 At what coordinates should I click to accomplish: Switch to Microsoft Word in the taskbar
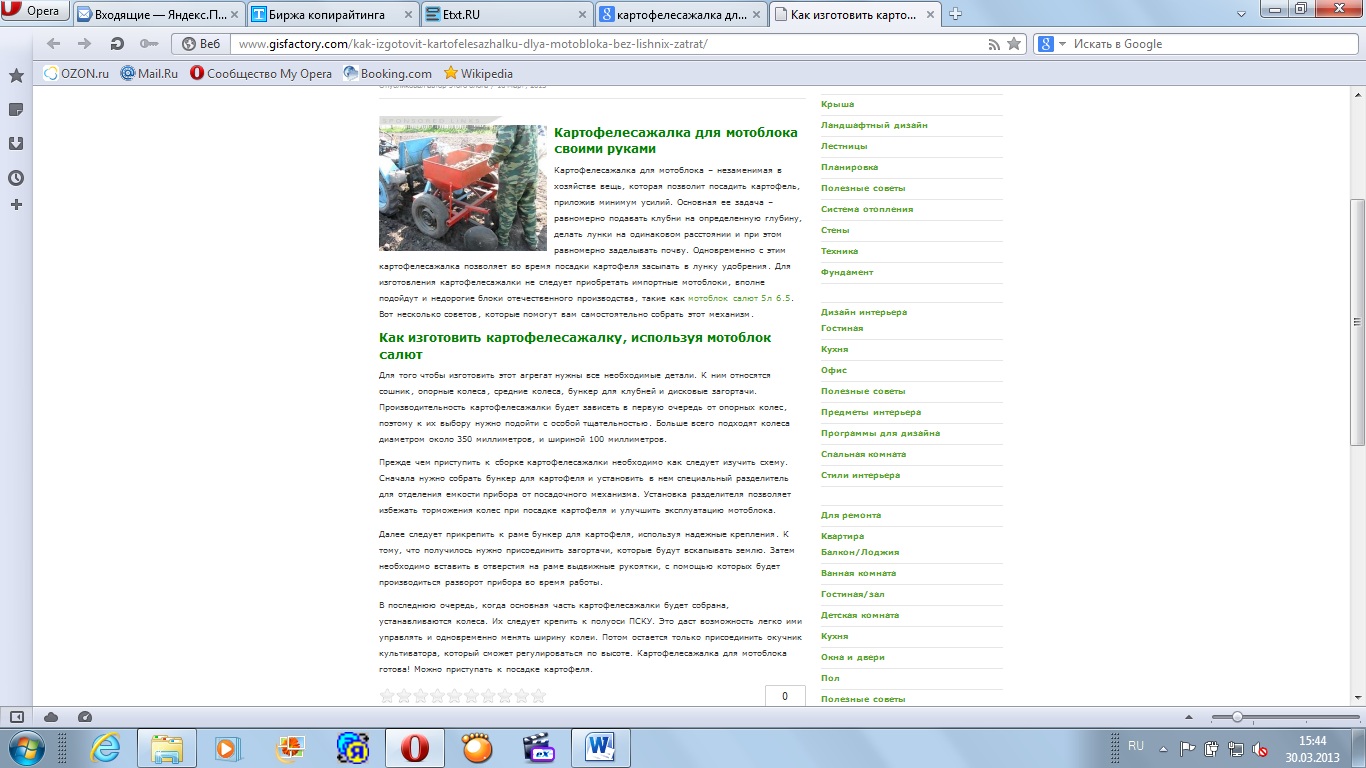(600, 748)
